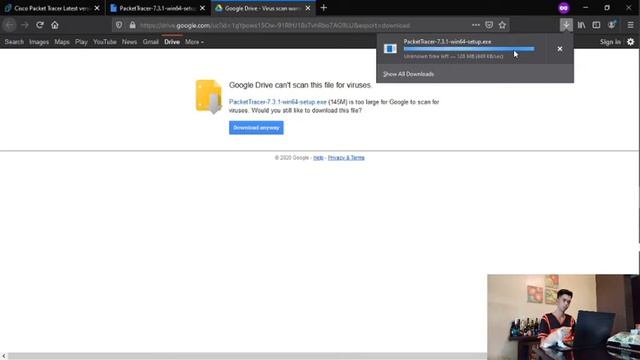Click the browser back arrow button

pyautogui.click(x=9, y=25)
